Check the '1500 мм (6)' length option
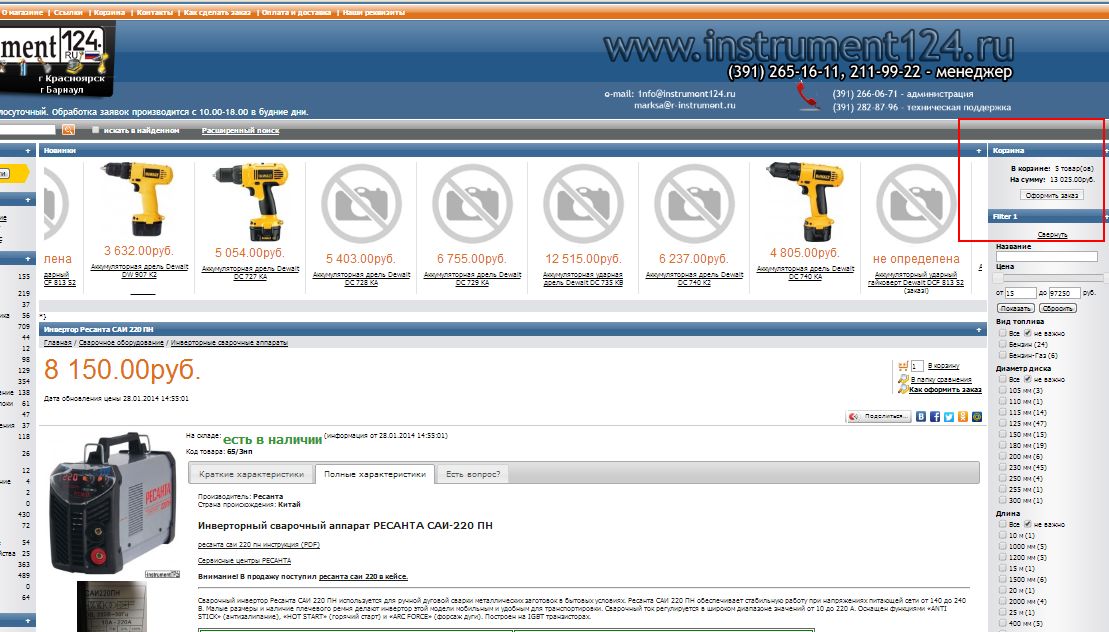Viewport: 1109px width, 632px height. point(1002,579)
